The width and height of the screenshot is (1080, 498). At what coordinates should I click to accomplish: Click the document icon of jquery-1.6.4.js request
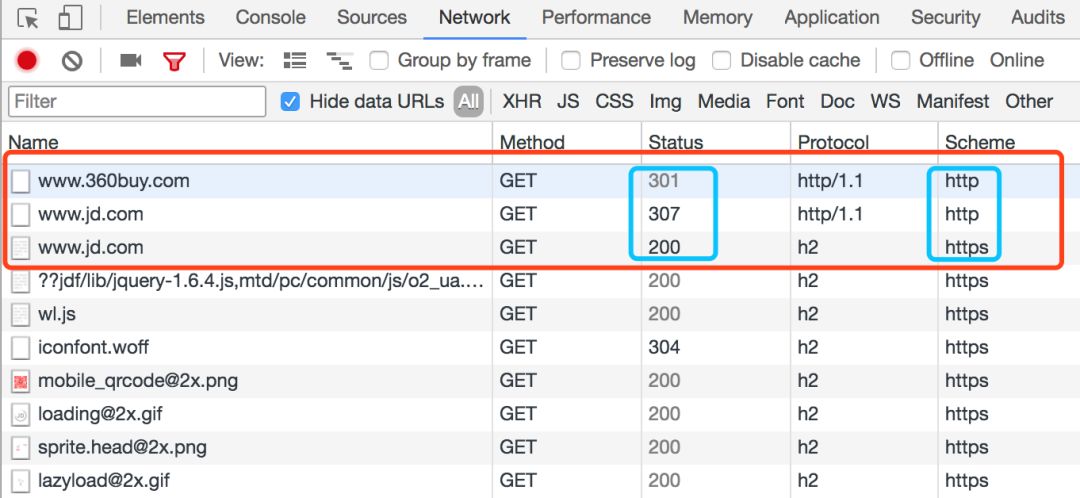pyautogui.click(x=21, y=281)
